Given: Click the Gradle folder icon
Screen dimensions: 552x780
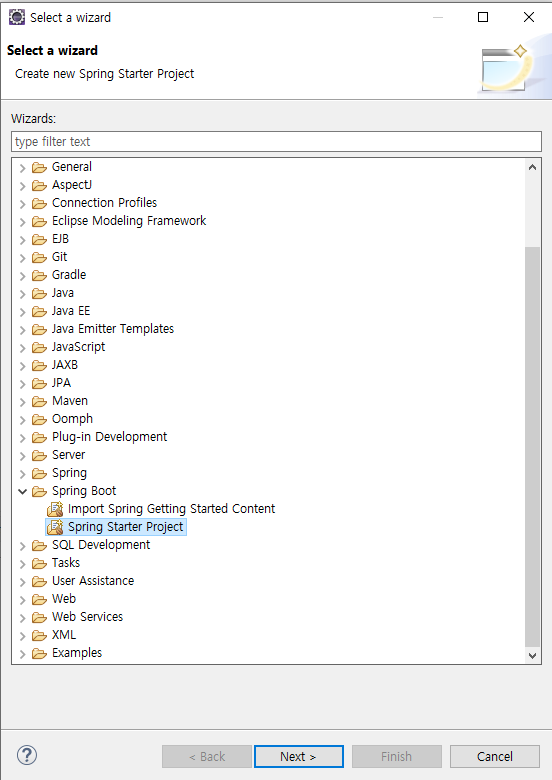Looking at the screenshot, I should (39, 276).
